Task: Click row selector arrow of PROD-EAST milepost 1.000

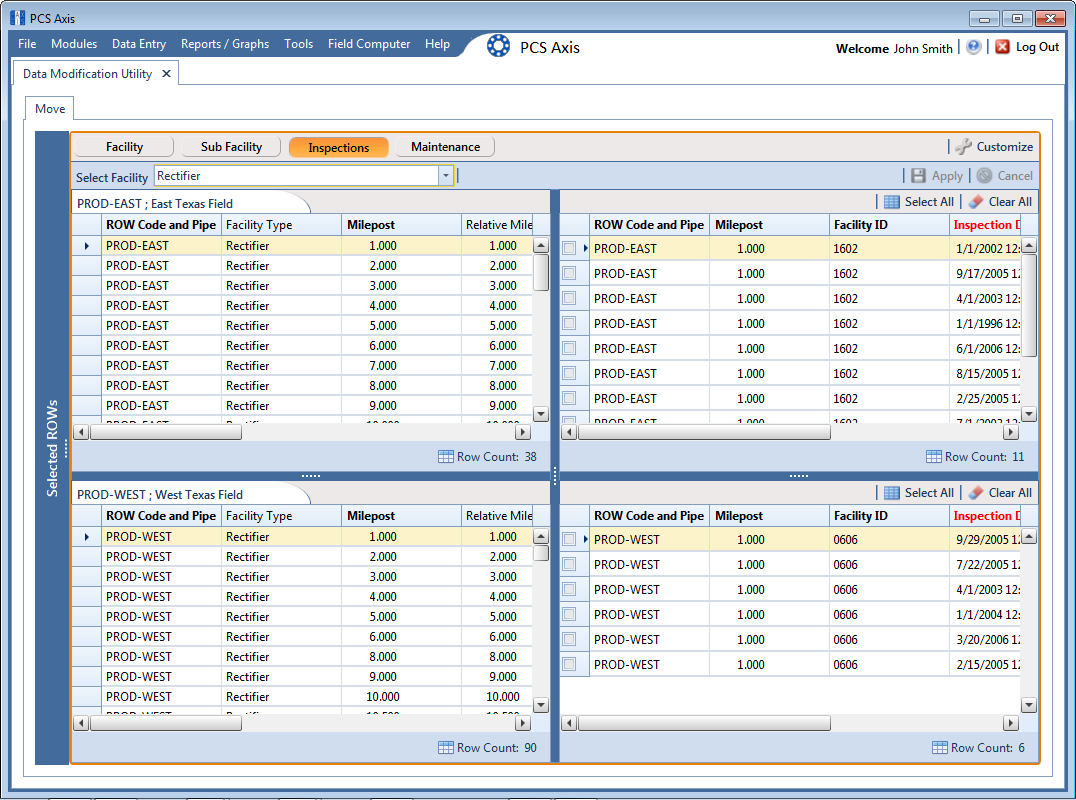Action: point(86,246)
